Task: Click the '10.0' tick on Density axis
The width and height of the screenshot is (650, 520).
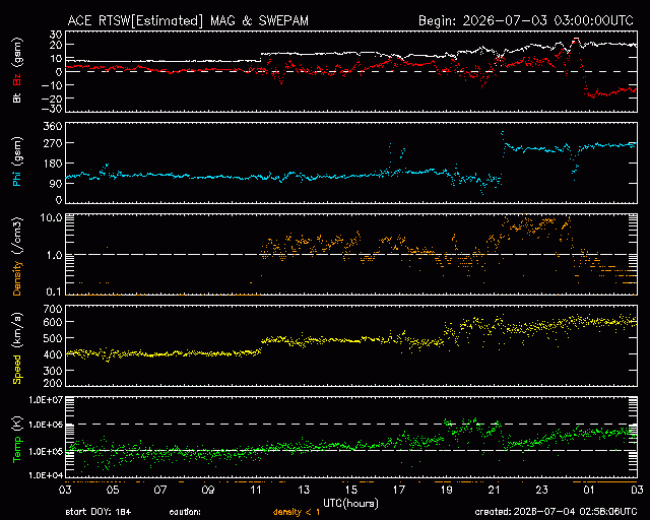Action: click(51, 218)
